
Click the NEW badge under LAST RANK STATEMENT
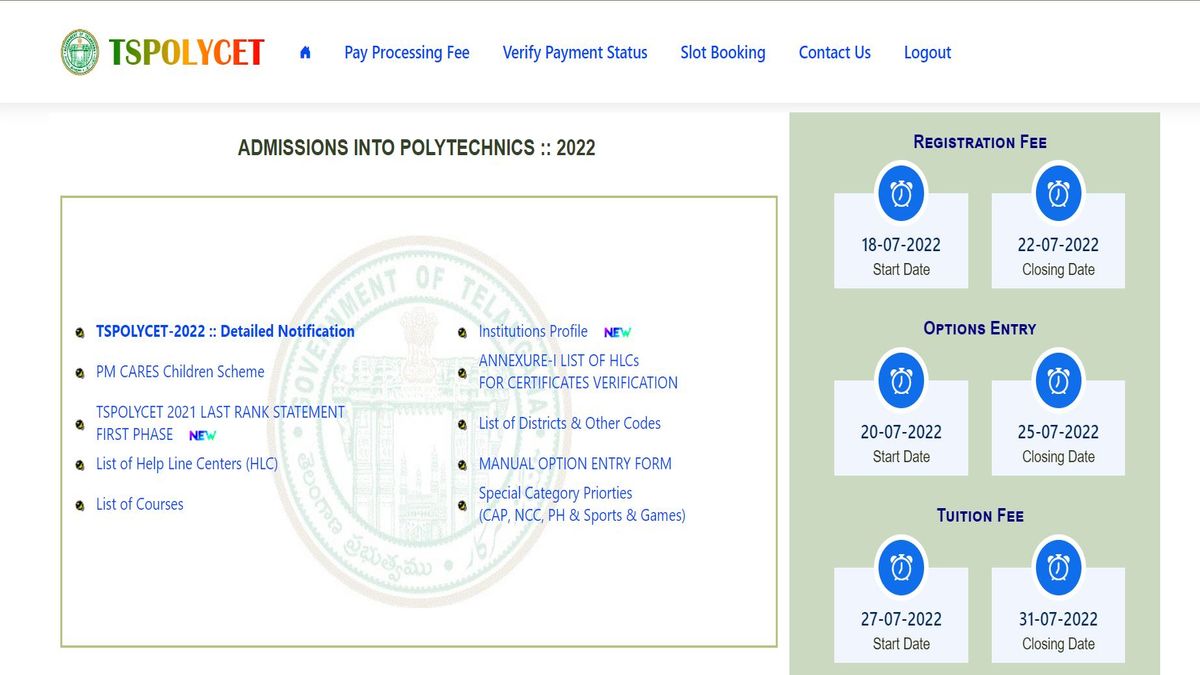202,435
